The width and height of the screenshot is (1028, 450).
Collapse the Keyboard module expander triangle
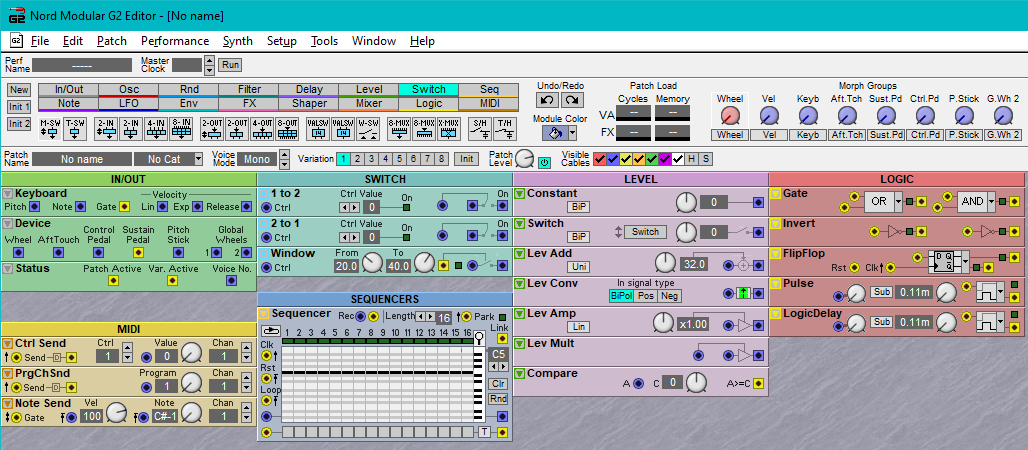coord(8,193)
